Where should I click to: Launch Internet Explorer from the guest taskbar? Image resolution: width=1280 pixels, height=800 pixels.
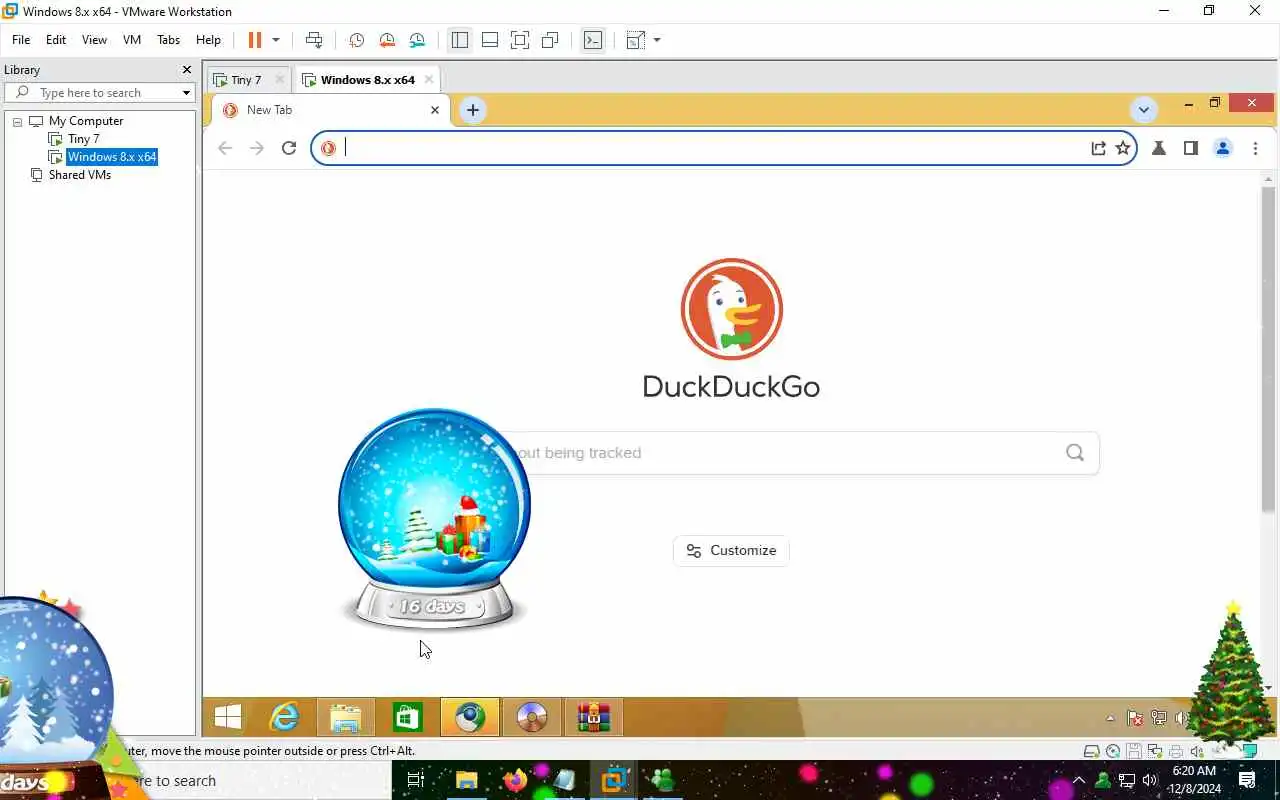coord(285,717)
